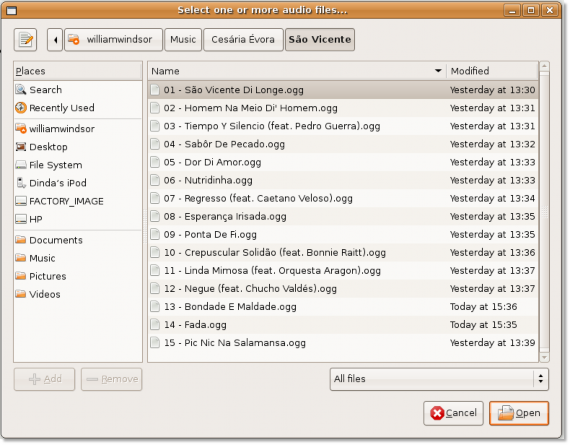
Task: Click the FACTORY_IMAGE drive icon
Action: point(21,201)
